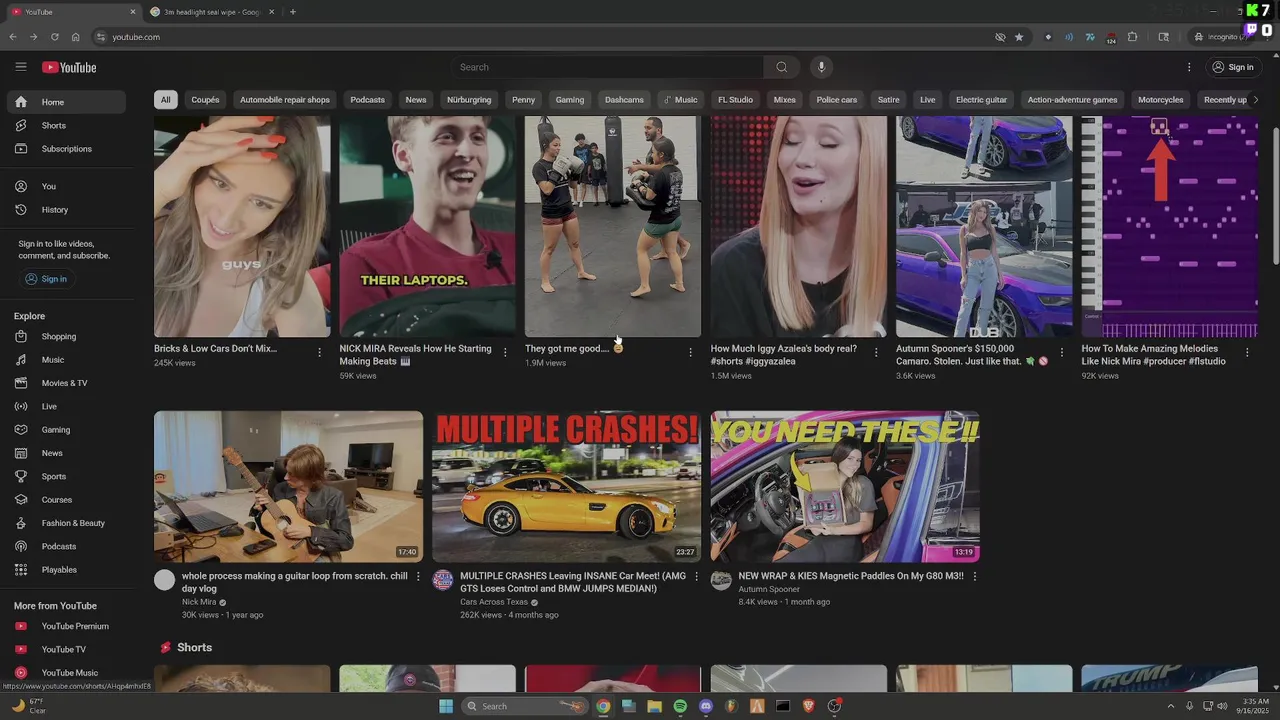Image resolution: width=1280 pixels, height=720 pixels.
Task: Open options menu for Amazing Melodies short
Action: tap(1247, 352)
